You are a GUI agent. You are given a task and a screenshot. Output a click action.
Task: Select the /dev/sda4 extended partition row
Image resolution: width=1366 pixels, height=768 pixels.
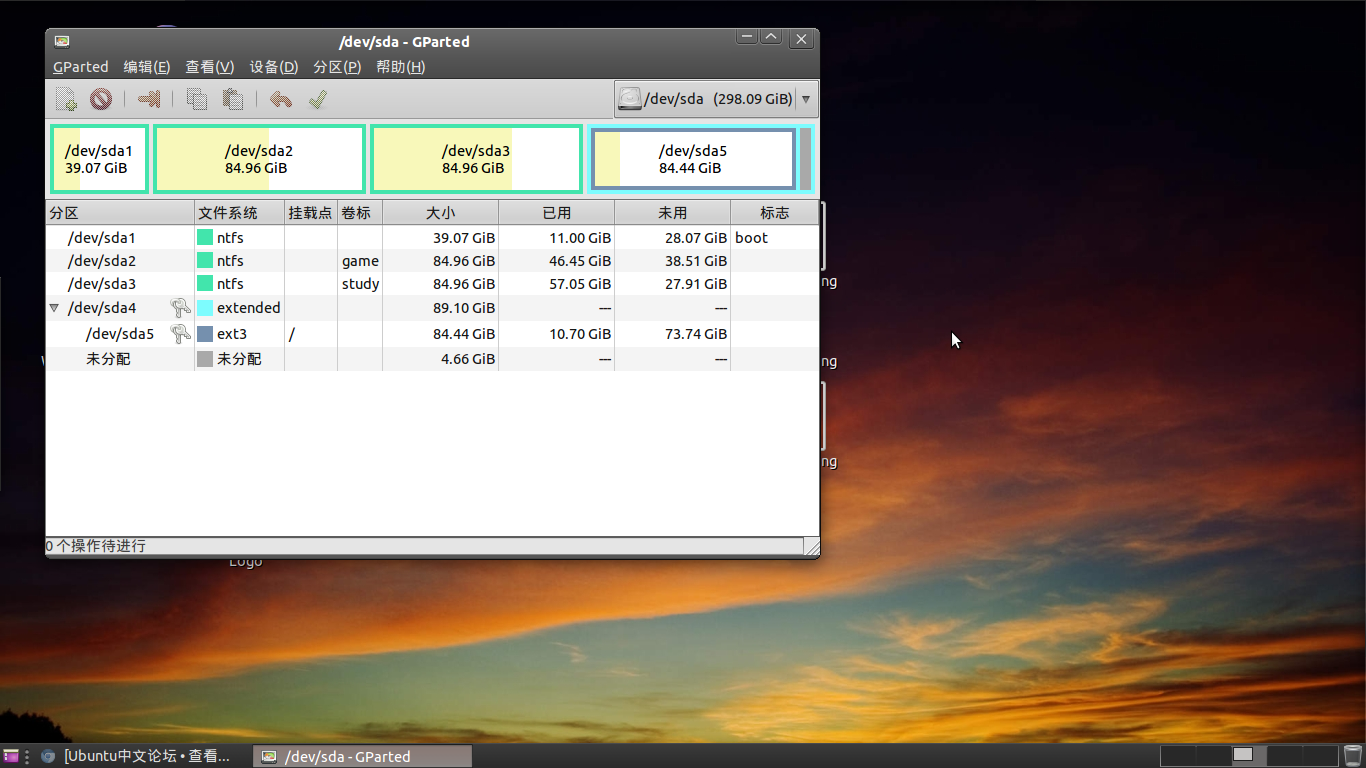click(x=432, y=308)
